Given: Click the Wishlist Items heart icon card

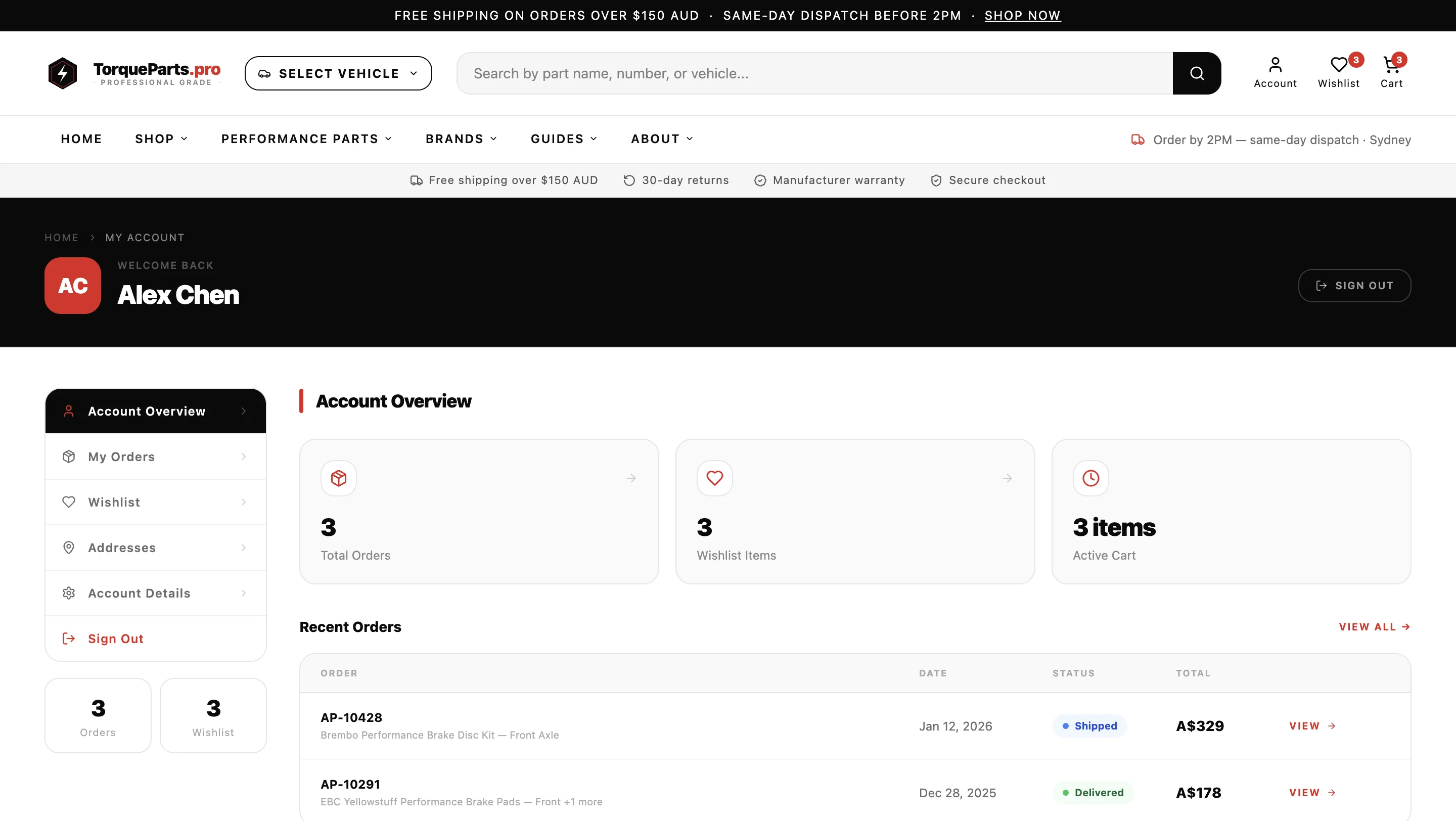Looking at the screenshot, I should [x=714, y=478].
